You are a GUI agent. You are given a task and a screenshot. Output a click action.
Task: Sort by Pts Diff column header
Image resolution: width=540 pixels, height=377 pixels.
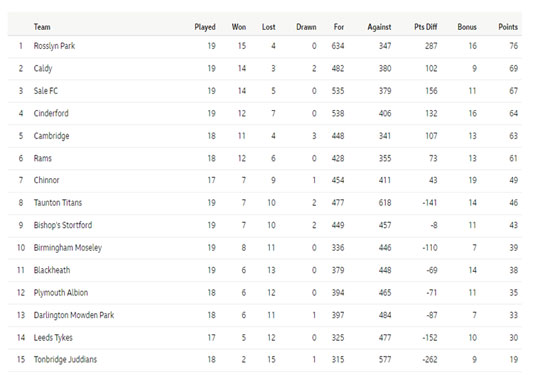(x=426, y=27)
